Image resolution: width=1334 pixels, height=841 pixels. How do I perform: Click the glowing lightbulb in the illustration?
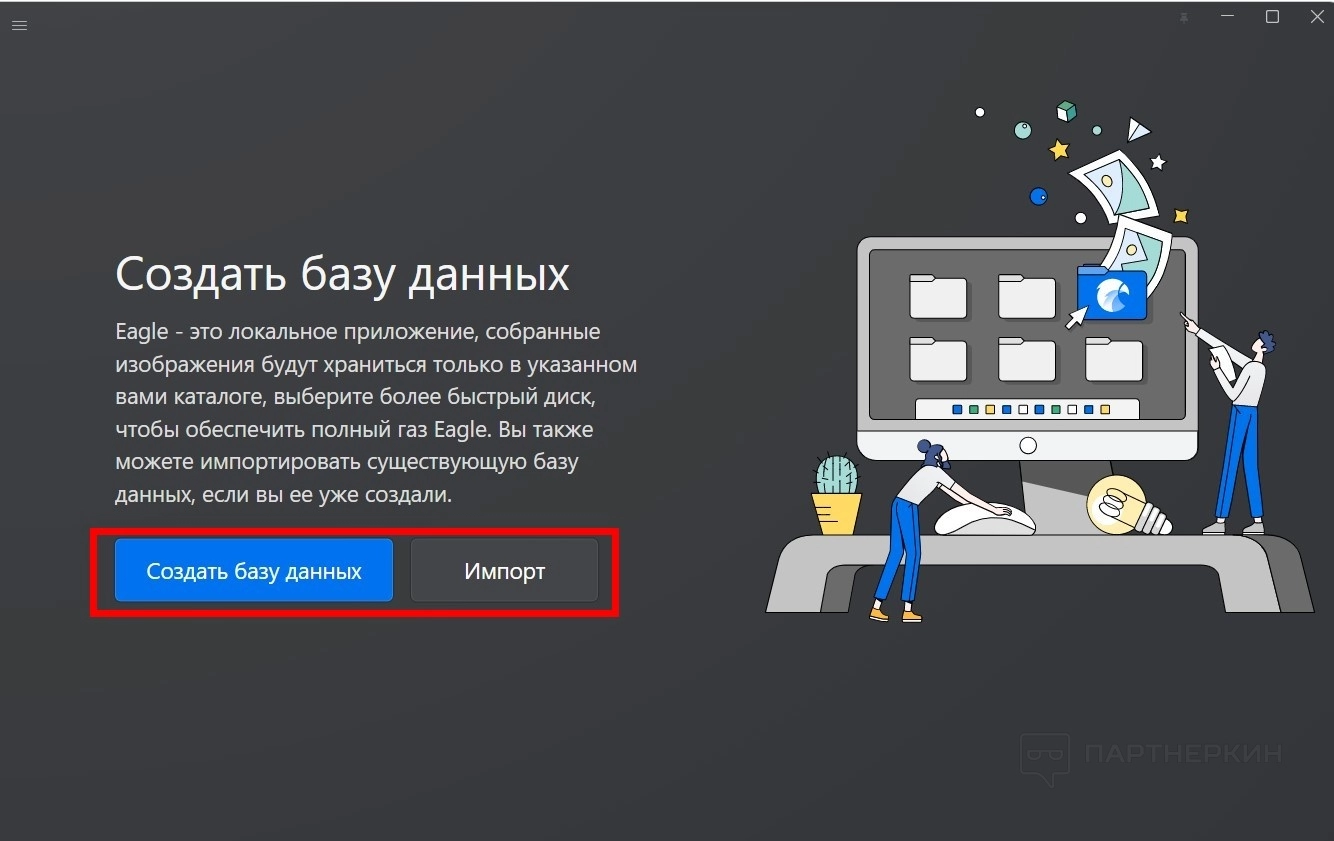(1126, 505)
